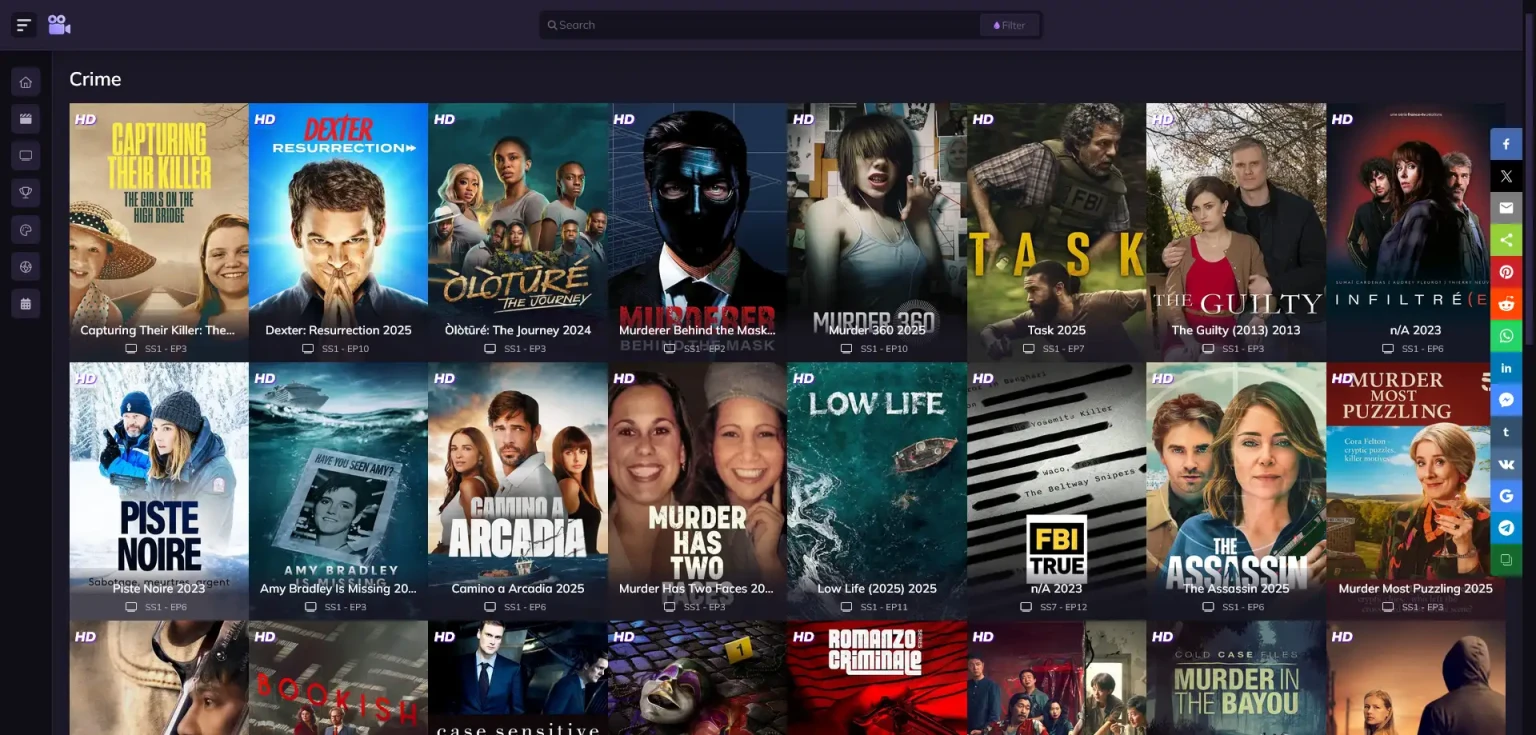Image resolution: width=1536 pixels, height=735 pixels.
Task: Click HD badge on Dexter: Resurrection poster
Action: pyautogui.click(x=265, y=119)
